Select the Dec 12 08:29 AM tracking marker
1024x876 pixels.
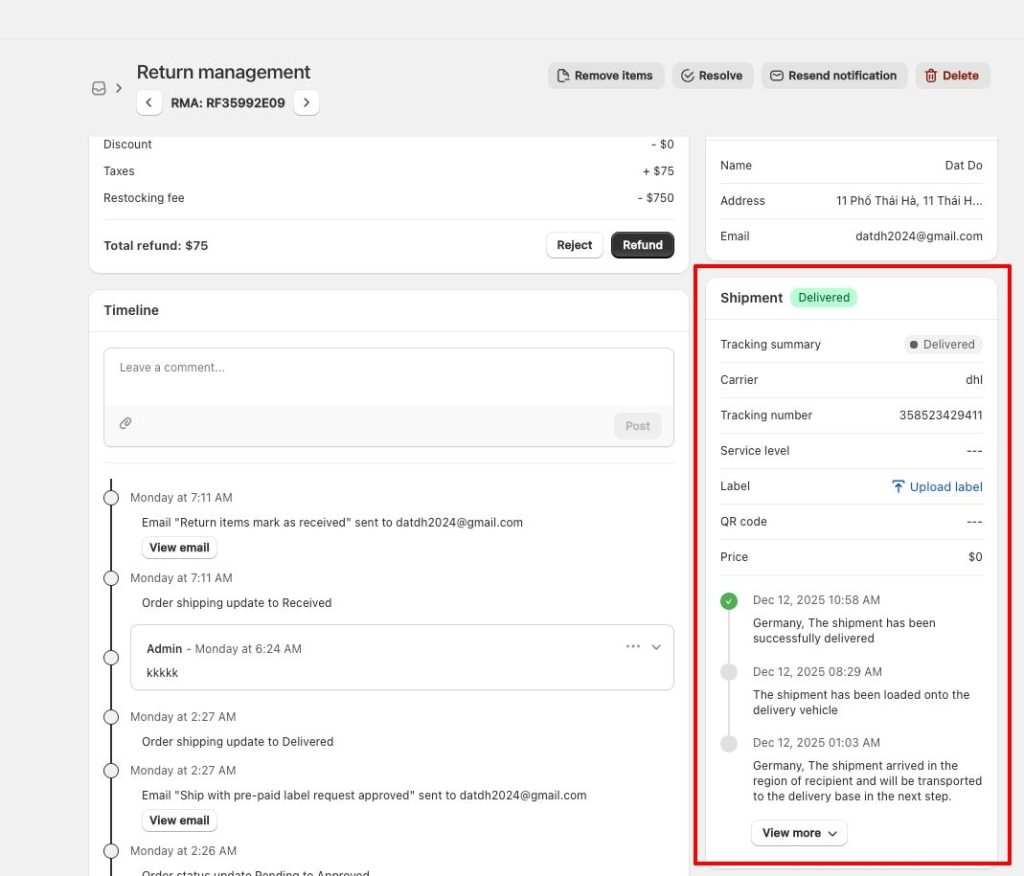click(x=729, y=672)
